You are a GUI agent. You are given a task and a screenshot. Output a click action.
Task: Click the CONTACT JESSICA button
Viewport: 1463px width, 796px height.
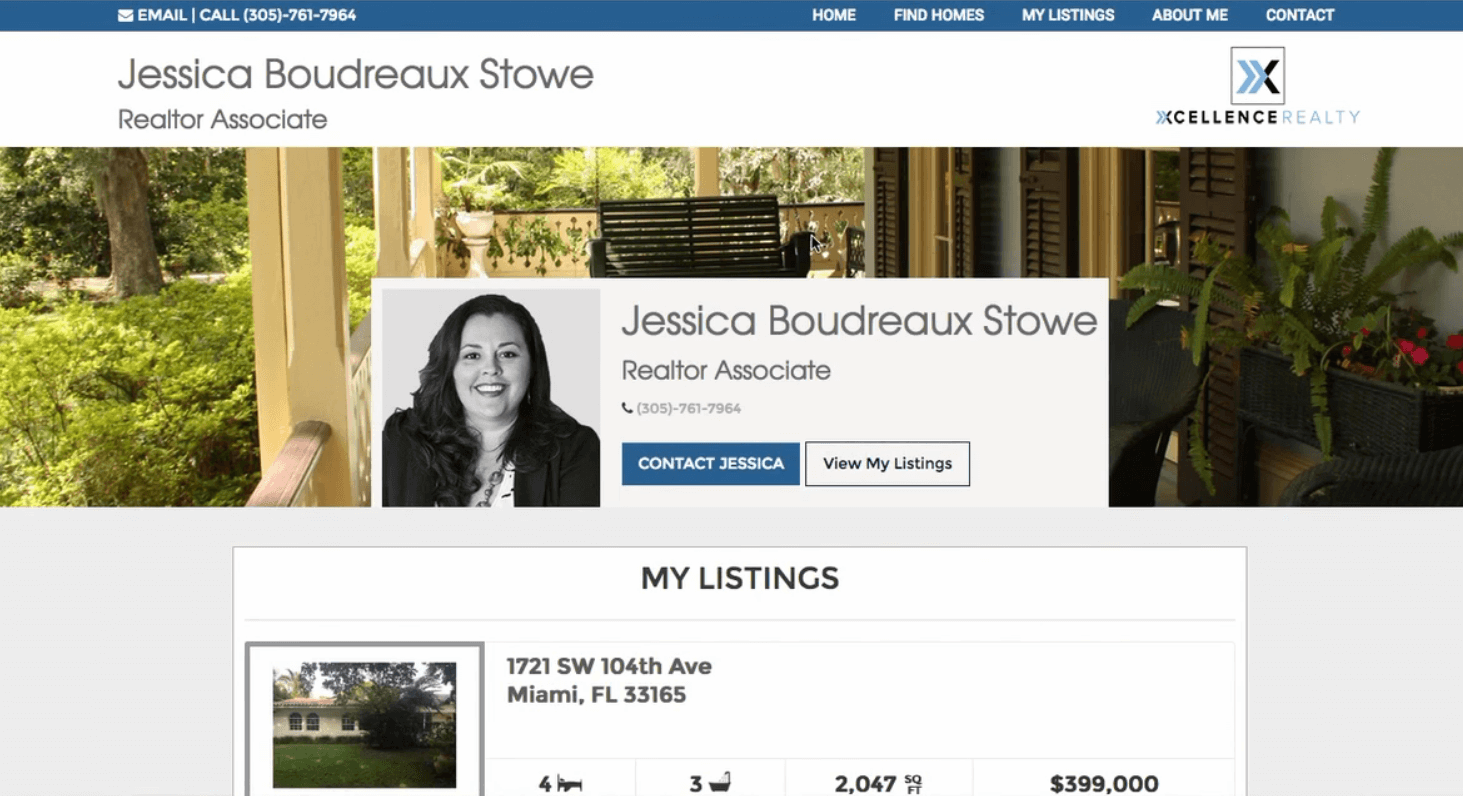(x=711, y=464)
